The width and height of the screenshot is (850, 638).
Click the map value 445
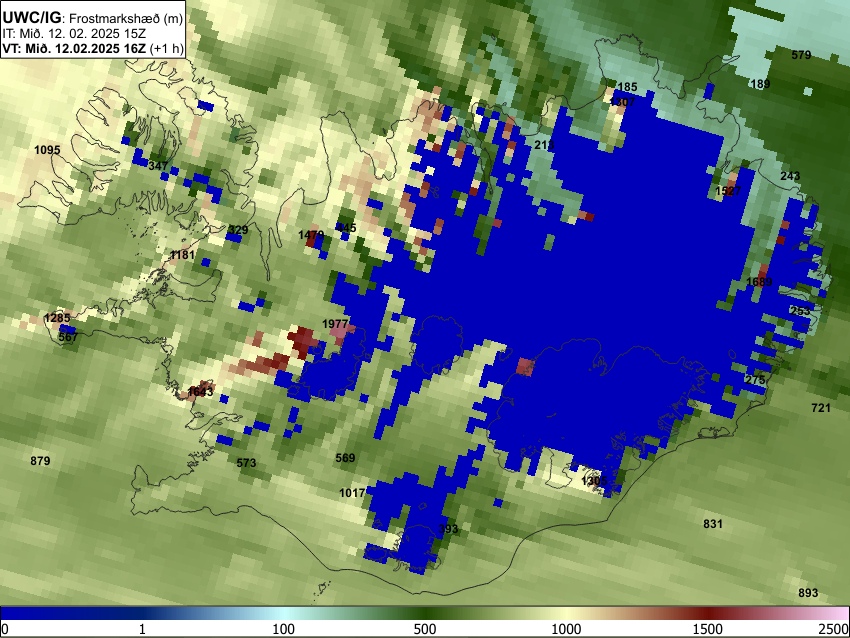click(x=346, y=228)
